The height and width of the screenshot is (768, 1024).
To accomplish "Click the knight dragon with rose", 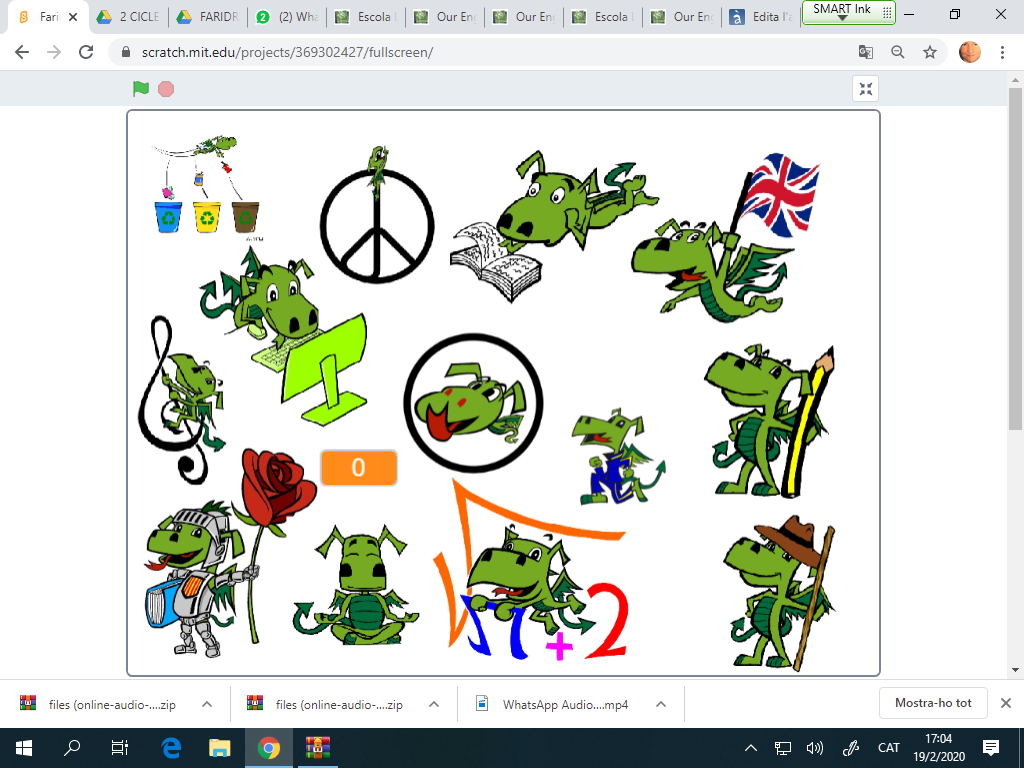I will pyautogui.click(x=195, y=575).
